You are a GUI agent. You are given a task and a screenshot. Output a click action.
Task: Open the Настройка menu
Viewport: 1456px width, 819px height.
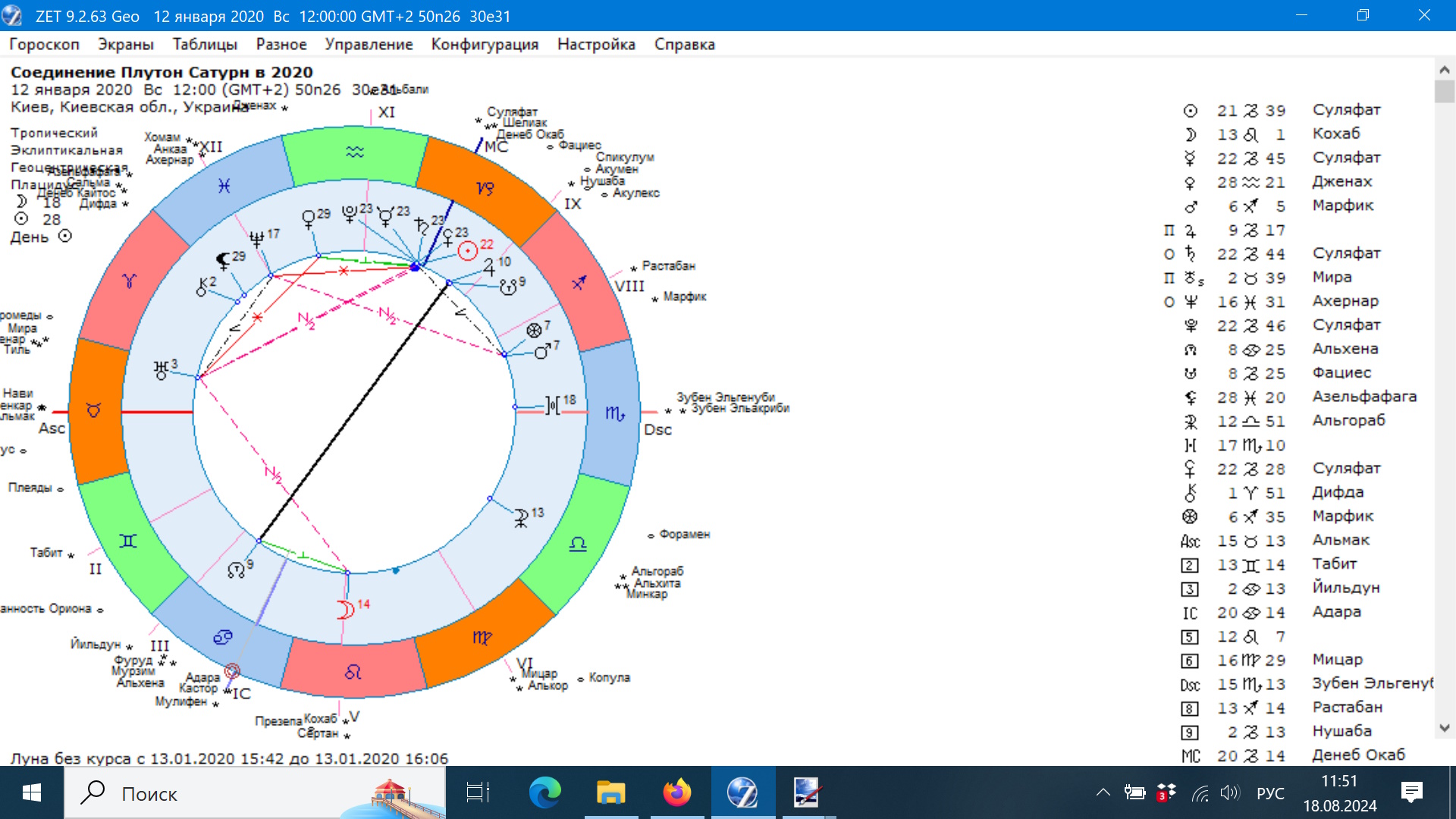[x=596, y=44]
